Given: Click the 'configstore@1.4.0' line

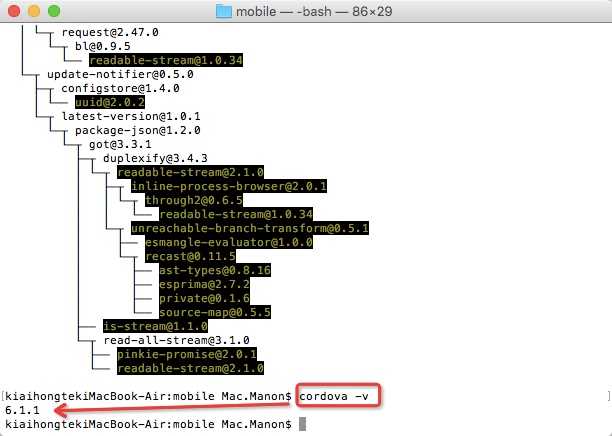Looking at the screenshot, I should 120,89.
